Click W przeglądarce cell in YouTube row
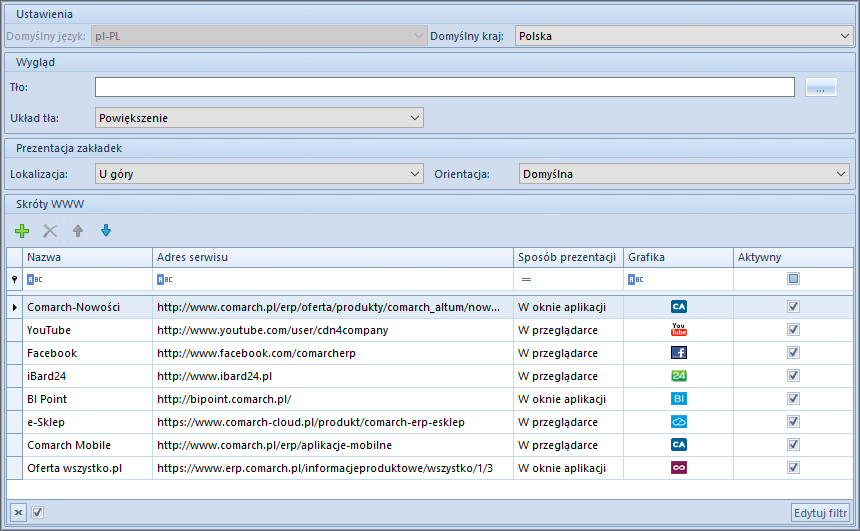Screen dimensions: 860x531 coord(568,330)
